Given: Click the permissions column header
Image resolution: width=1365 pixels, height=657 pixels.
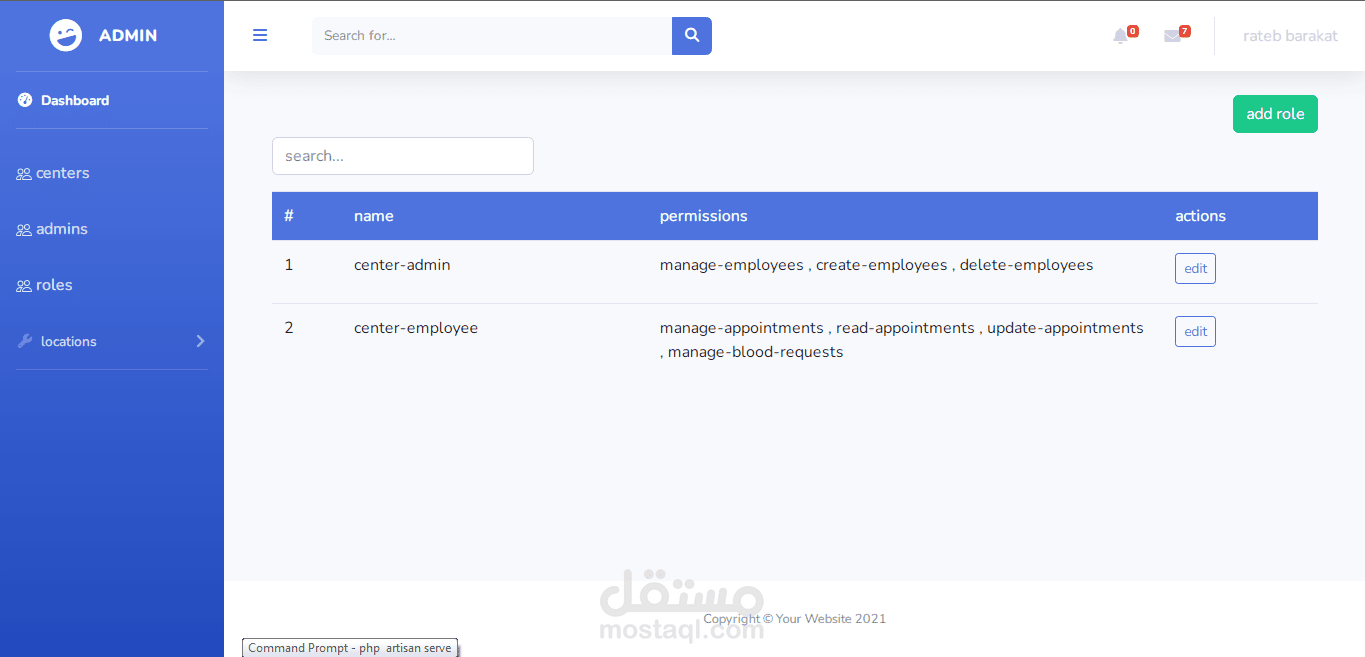Looking at the screenshot, I should [x=703, y=216].
